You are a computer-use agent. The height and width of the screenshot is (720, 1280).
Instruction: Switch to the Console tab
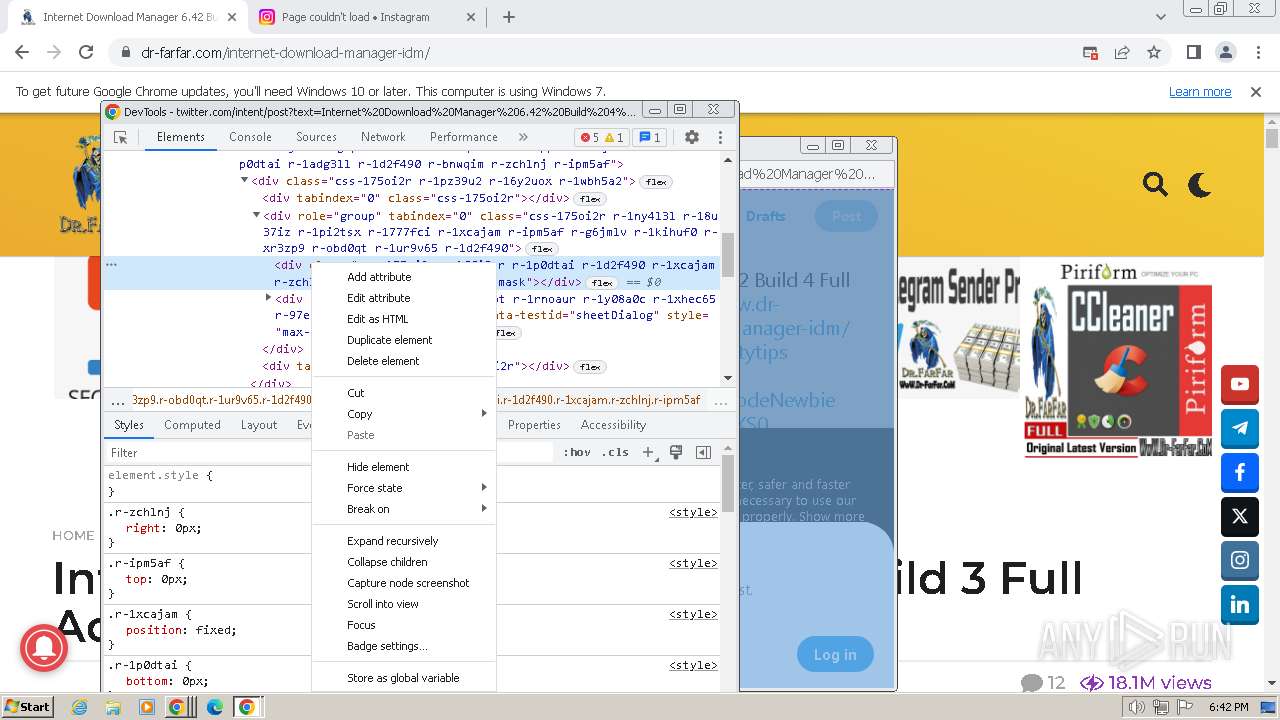(x=250, y=137)
